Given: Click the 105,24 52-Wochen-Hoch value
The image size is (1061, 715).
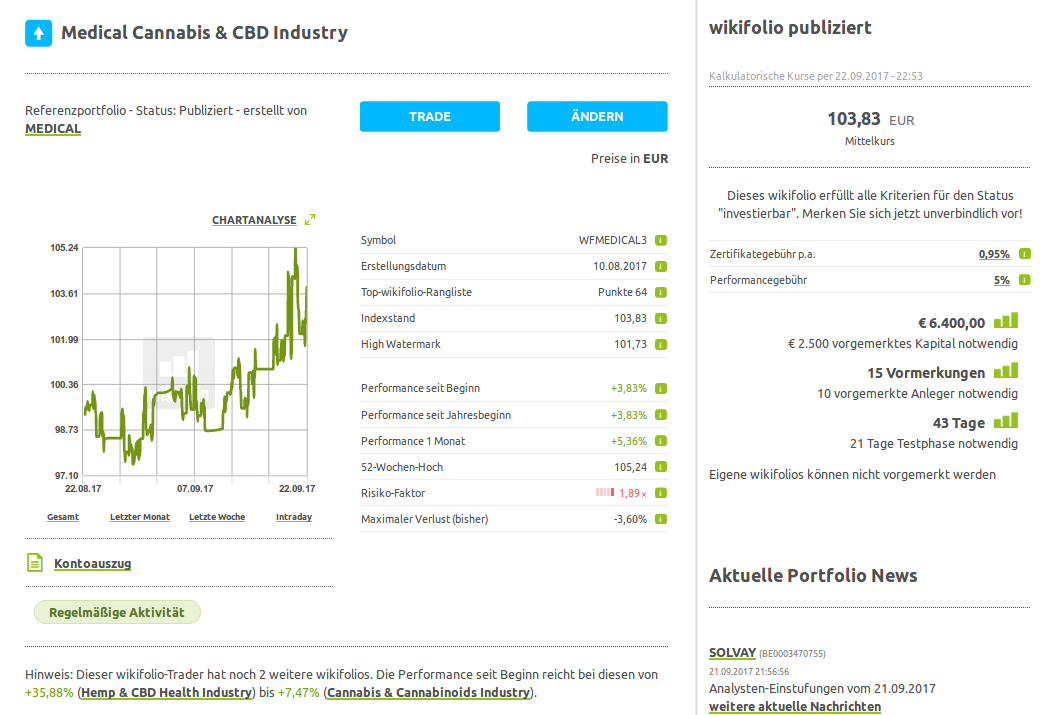Looking at the screenshot, I should 631,467.
